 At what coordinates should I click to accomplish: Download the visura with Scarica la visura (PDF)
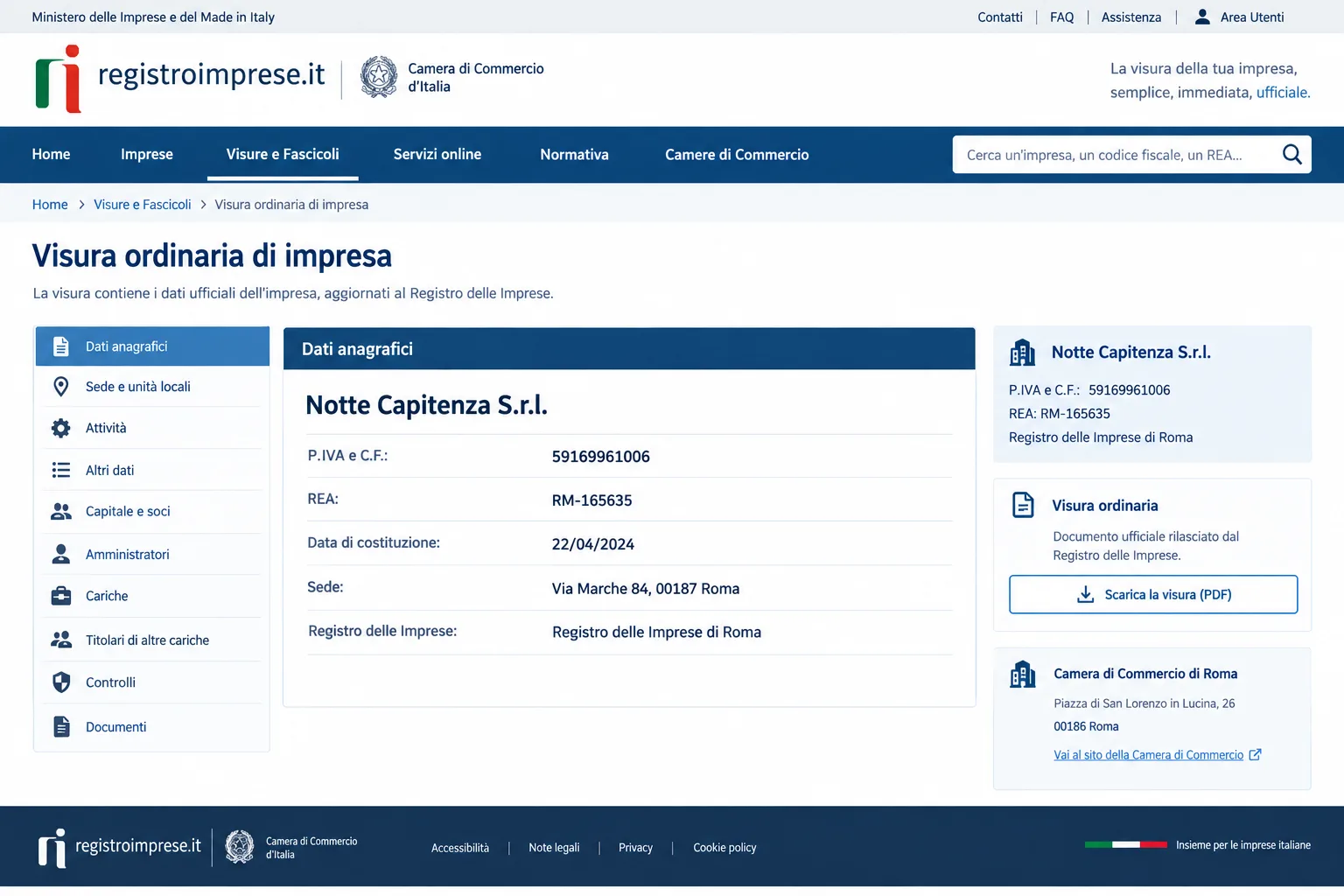(x=1153, y=595)
